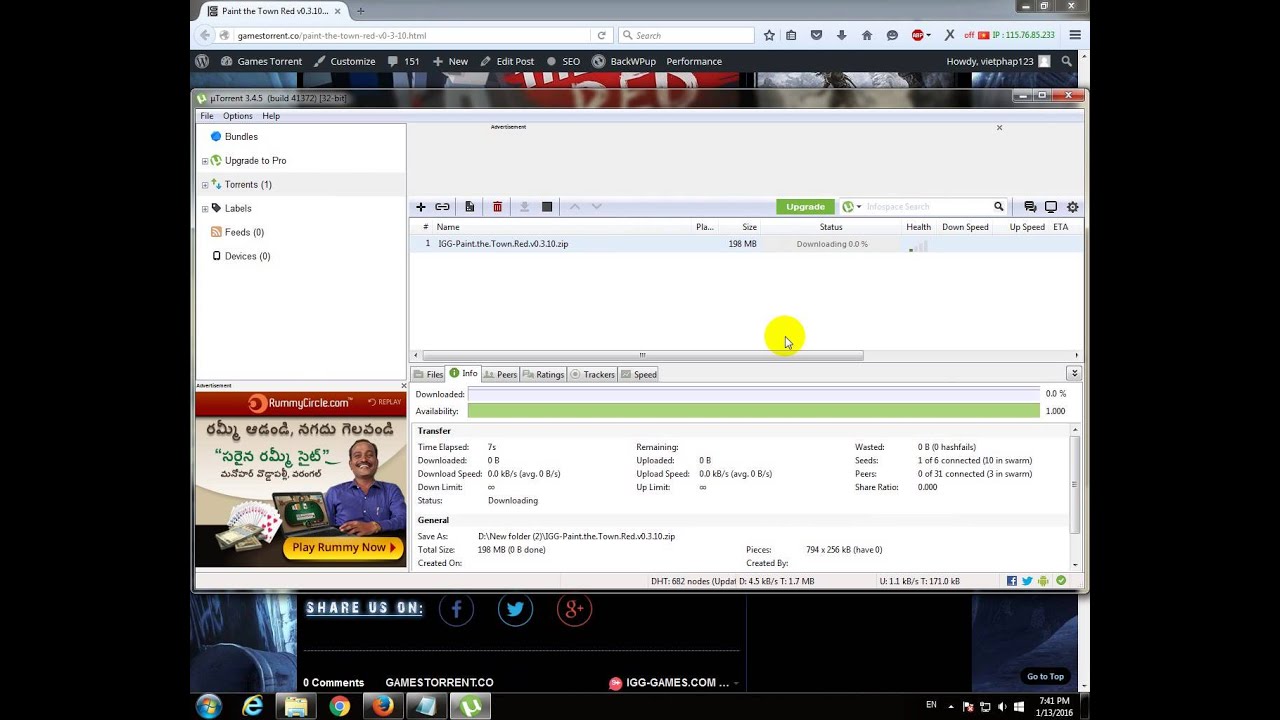
Task: Open the IGG-GAMES.COM dropdown on the web page
Action: (736, 683)
